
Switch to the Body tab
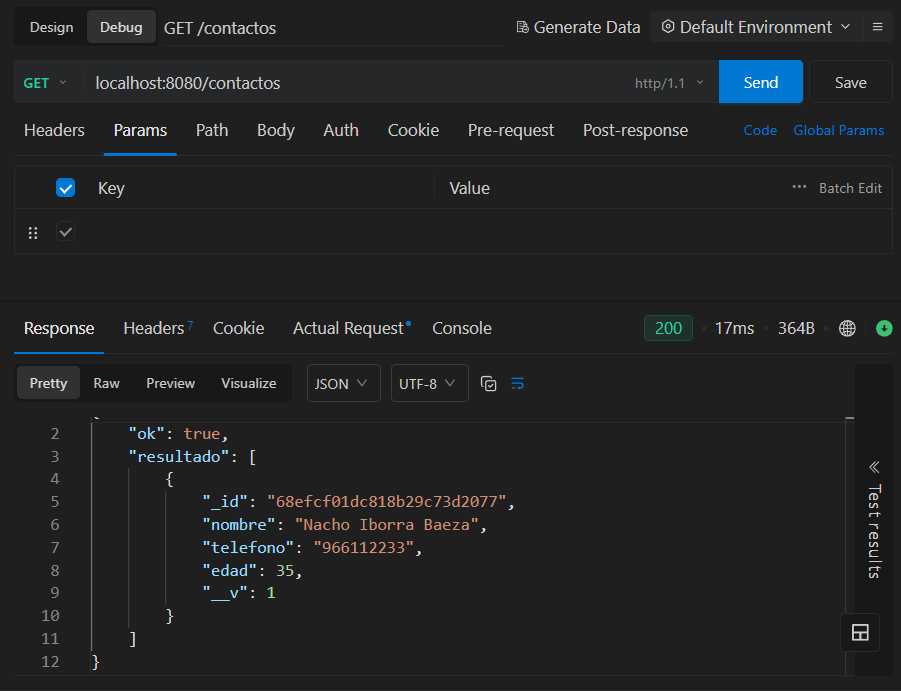[275, 130]
